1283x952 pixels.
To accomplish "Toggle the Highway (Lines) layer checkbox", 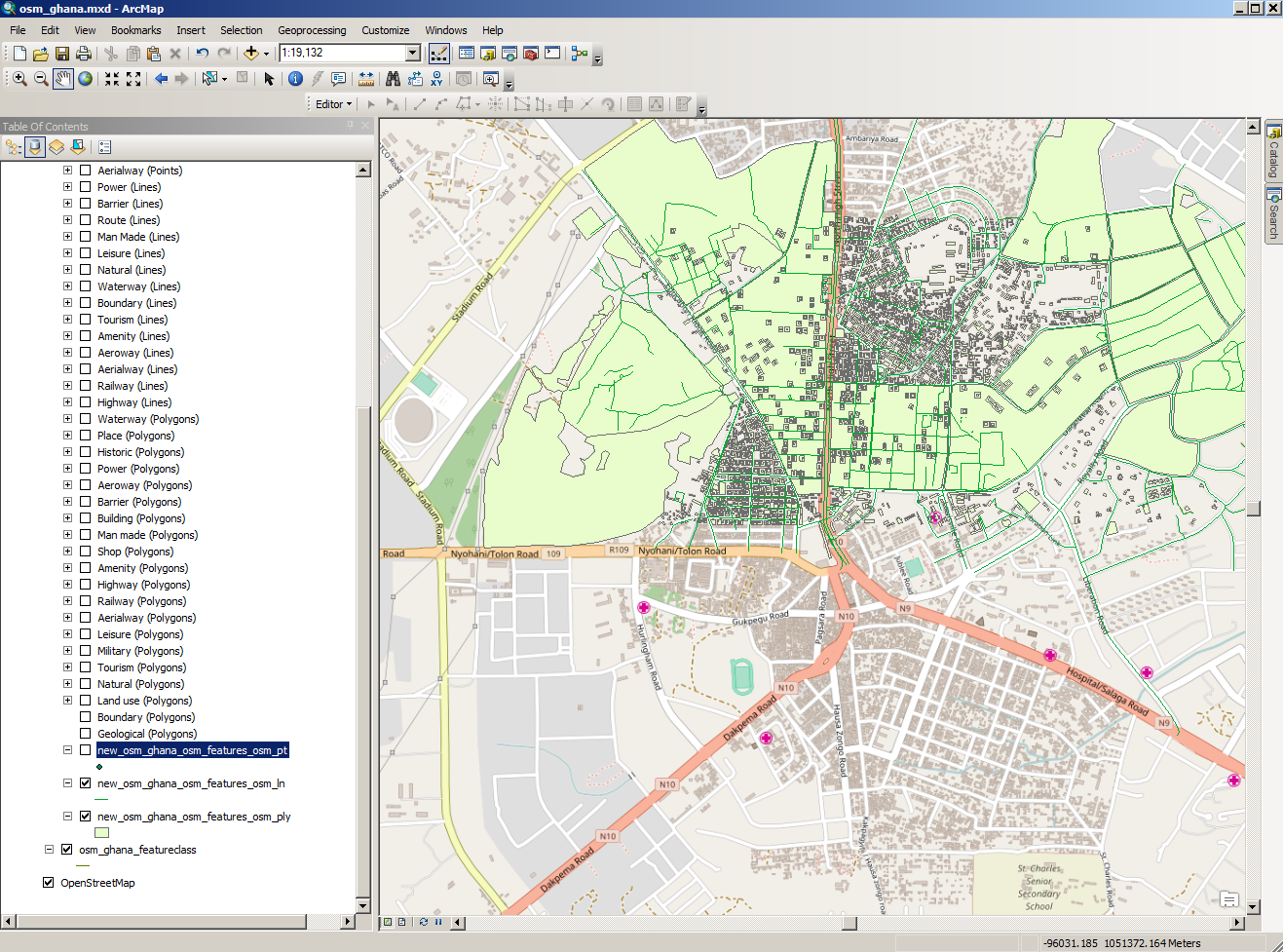I will [86, 402].
